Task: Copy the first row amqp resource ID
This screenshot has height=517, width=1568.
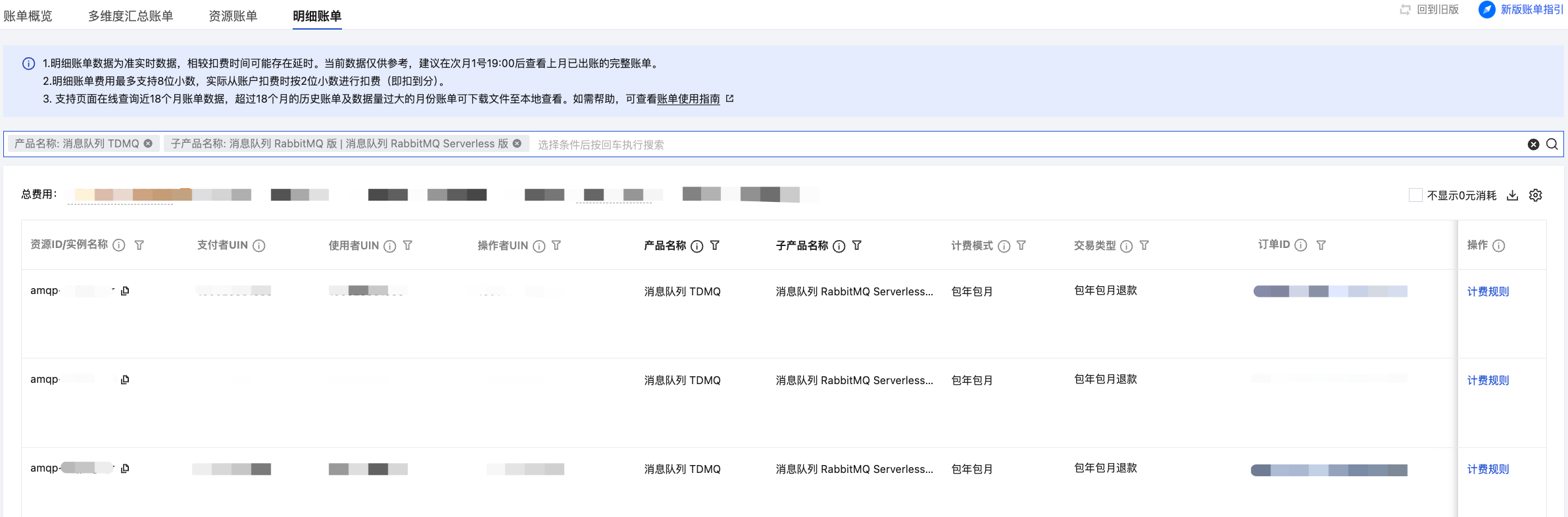Action: 125,291
